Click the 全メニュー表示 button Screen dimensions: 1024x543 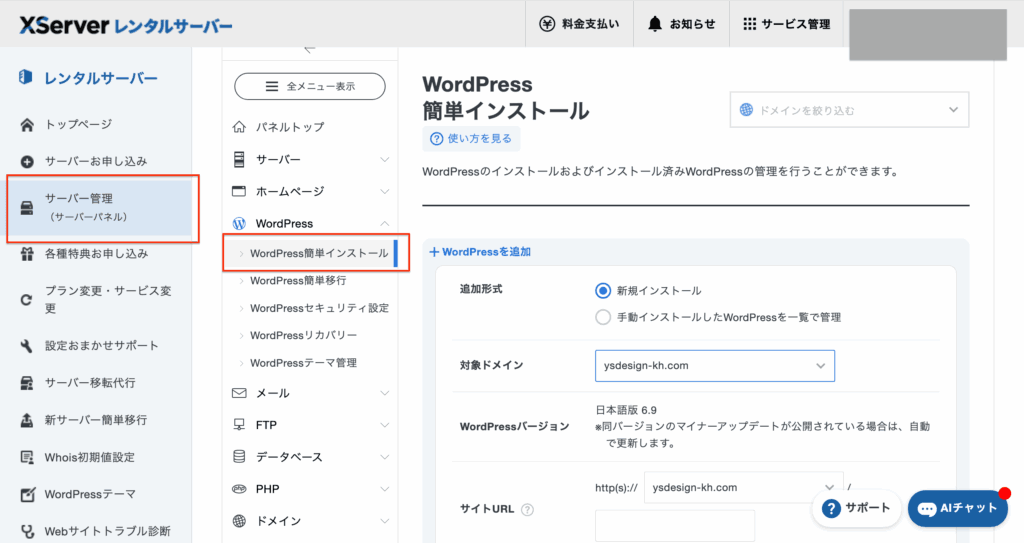click(x=310, y=86)
